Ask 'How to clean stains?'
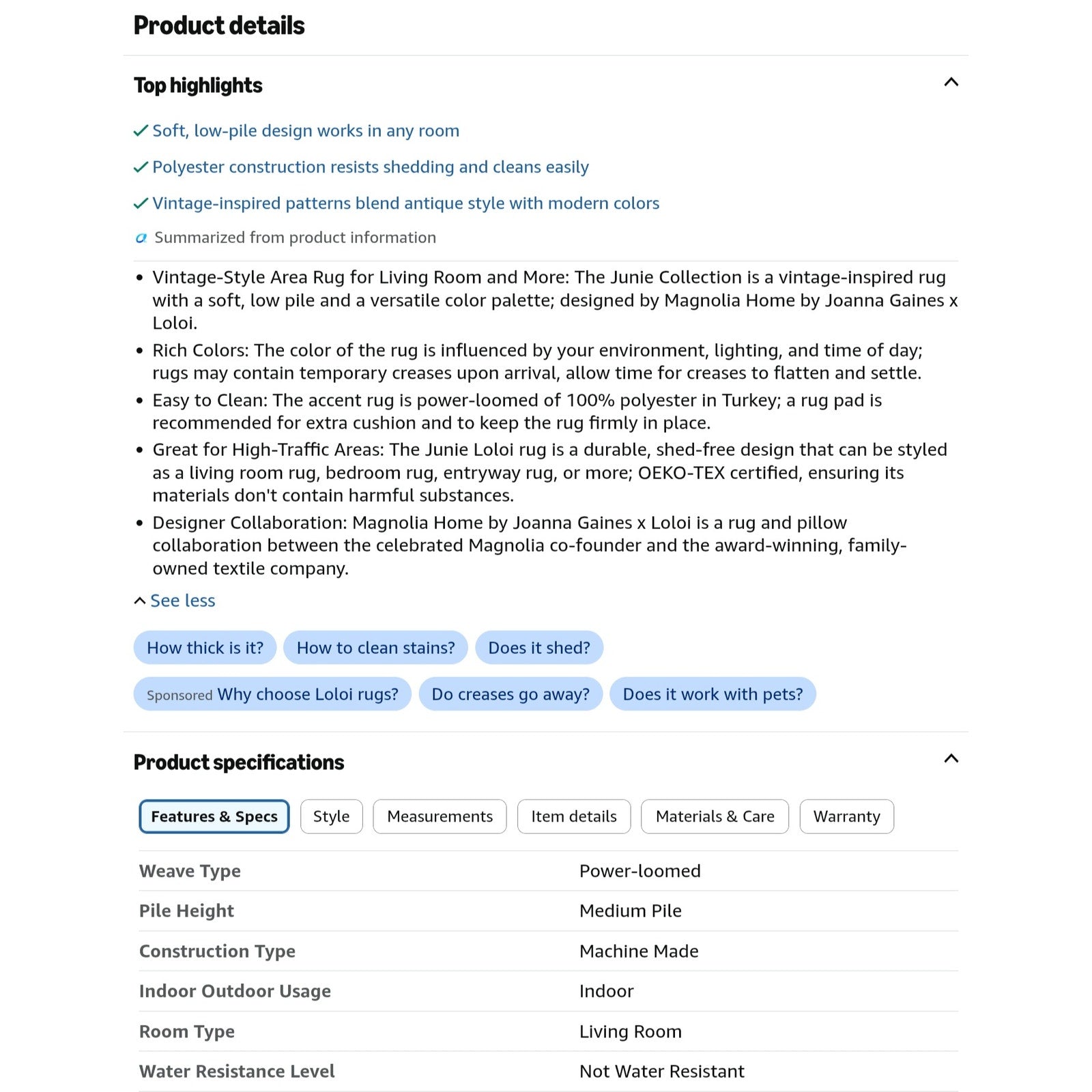The image size is (1092, 1092). point(375,648)
